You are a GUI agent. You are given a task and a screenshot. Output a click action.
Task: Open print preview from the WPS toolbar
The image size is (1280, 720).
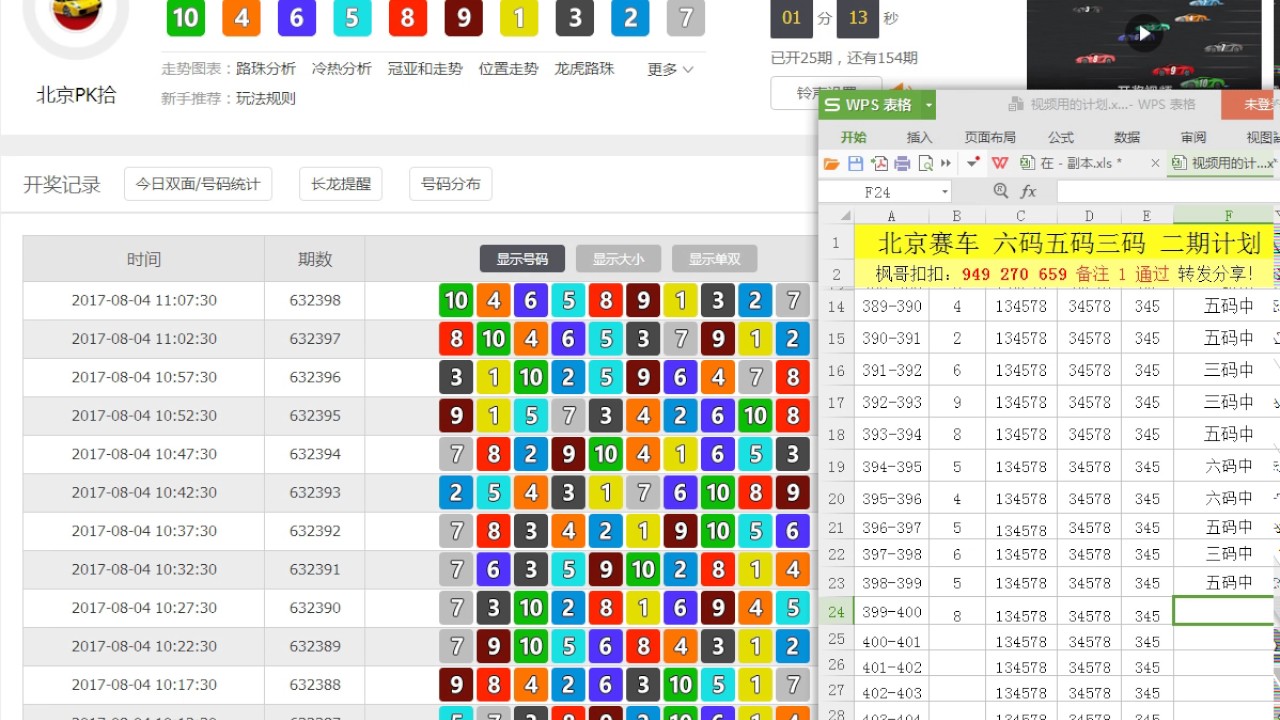point(925,163)
